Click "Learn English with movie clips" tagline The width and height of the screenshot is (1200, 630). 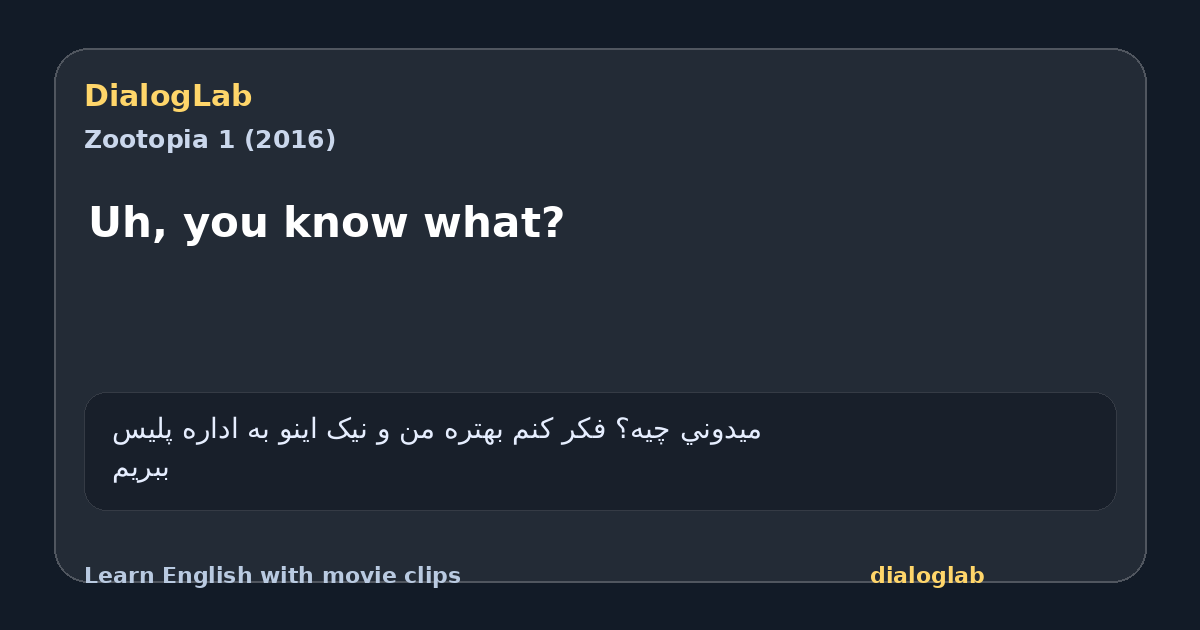(x=272, y=576)
